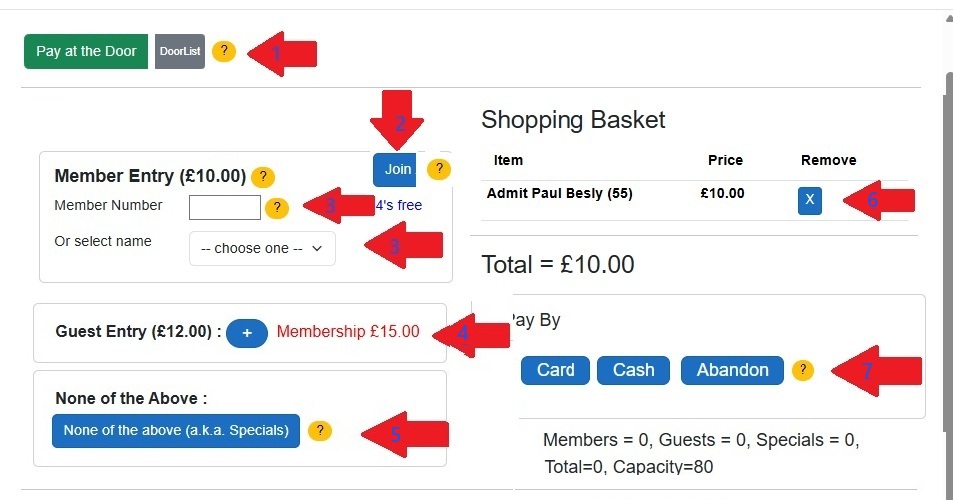Remove Paul Besly from basket with X

click(x=809, y=200)
